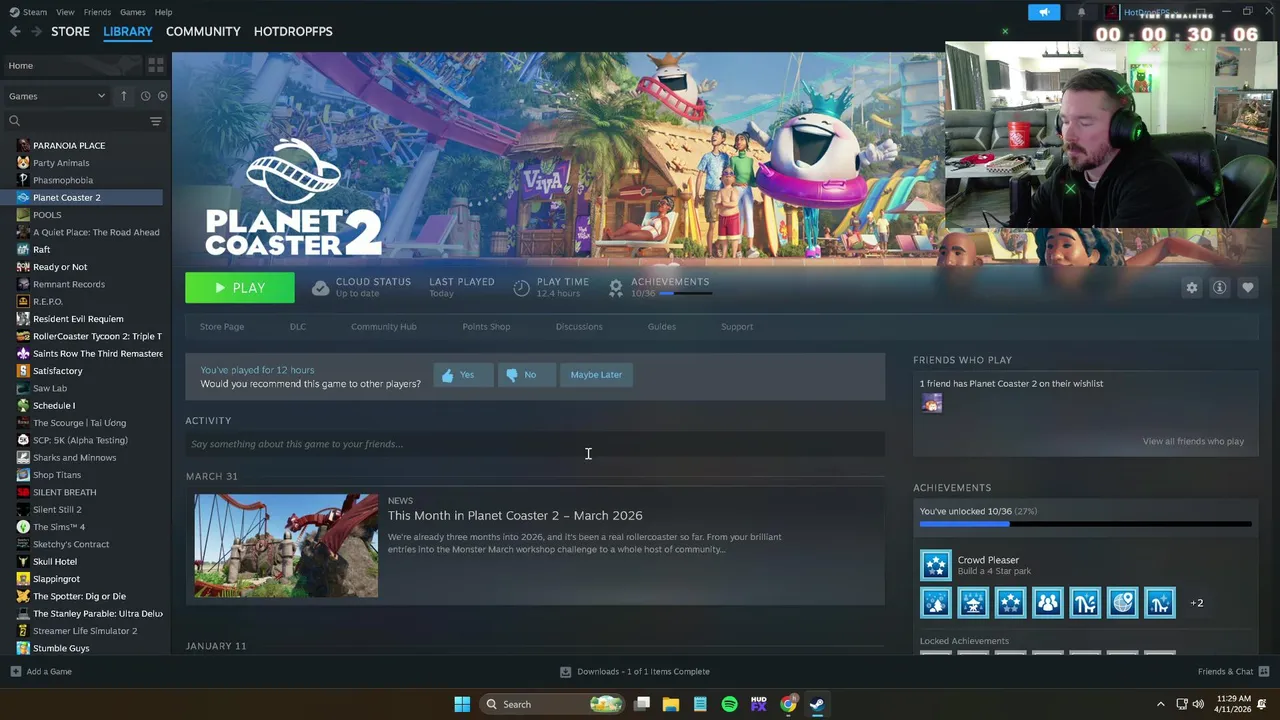The image size is (1280, 720).
Task: Select Party Animals in the game list
Action: coord(61,163)
